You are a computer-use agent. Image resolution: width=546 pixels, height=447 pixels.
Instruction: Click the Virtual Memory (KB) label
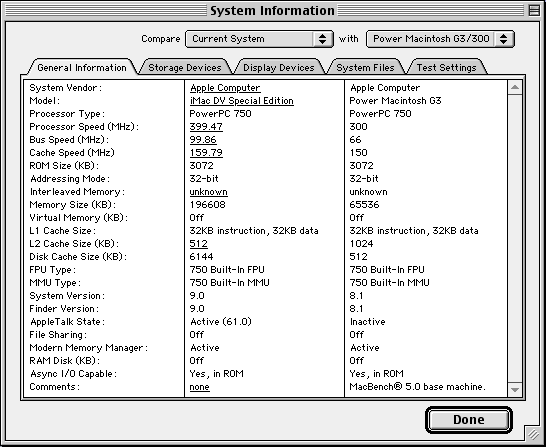[x=78, y=218]
